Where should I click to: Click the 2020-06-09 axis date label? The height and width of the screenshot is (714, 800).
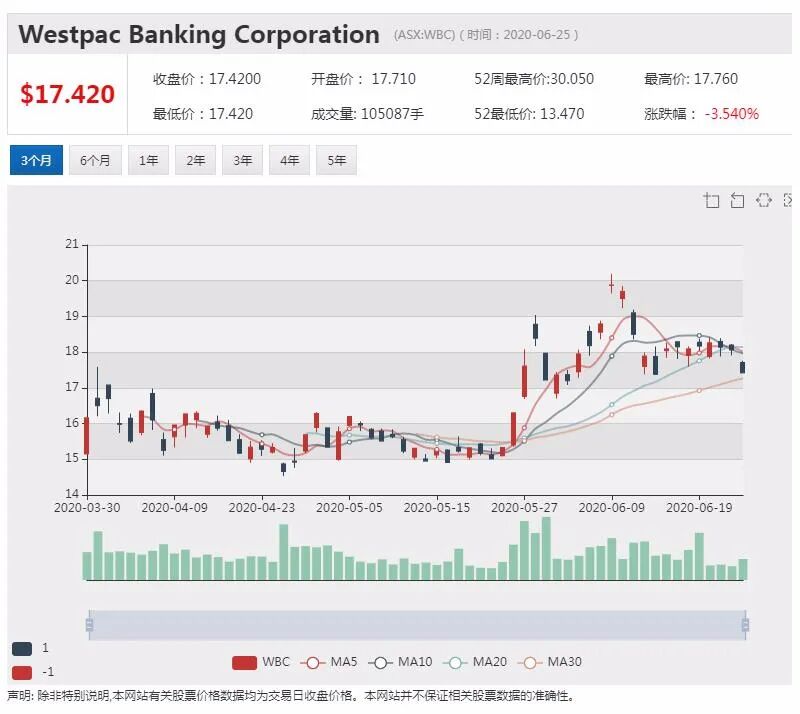(x=611, y=508)
